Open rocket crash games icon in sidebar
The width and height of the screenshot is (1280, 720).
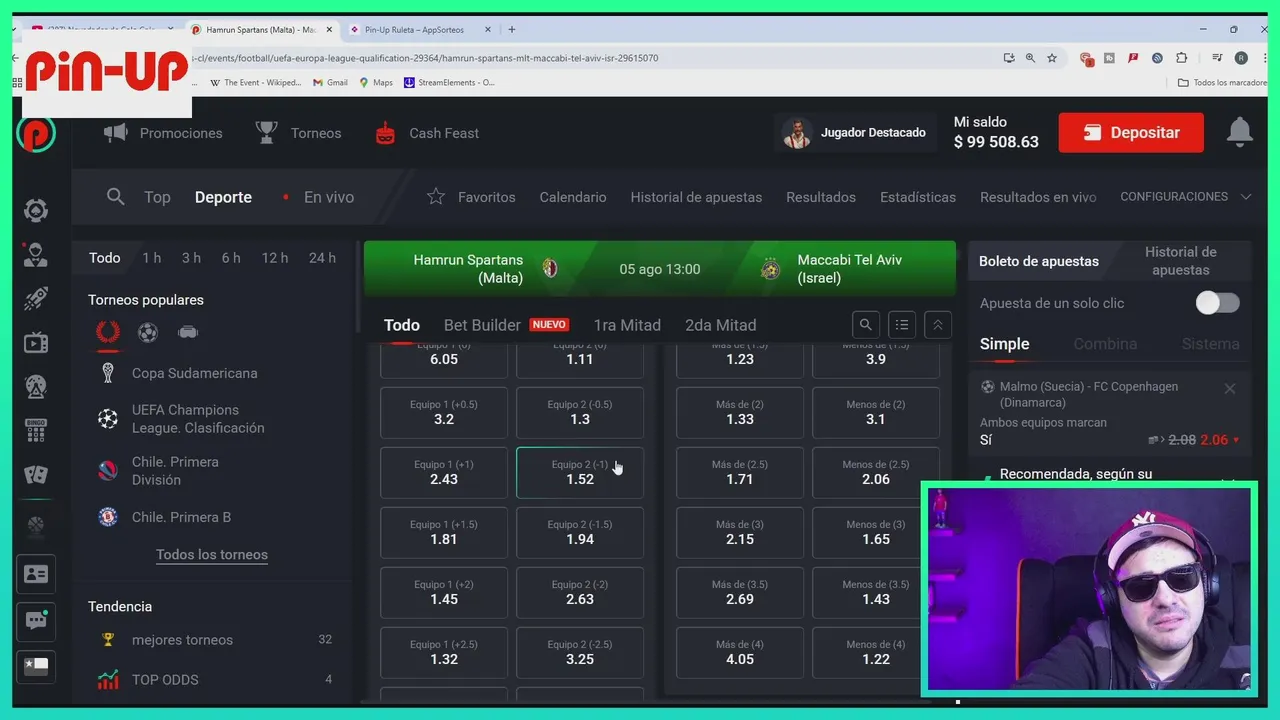coord(36,299)
